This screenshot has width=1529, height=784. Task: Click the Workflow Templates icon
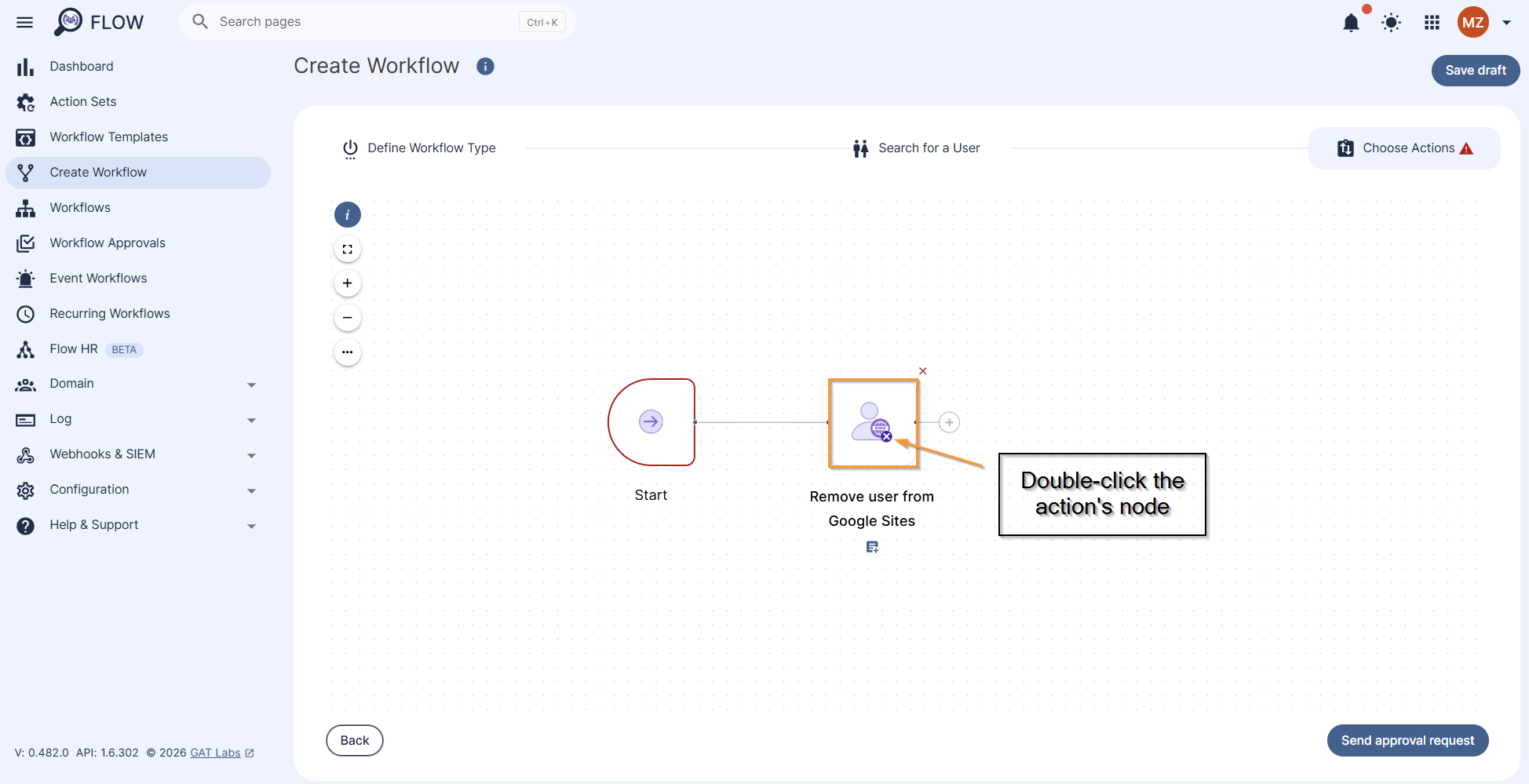[25, 138]
